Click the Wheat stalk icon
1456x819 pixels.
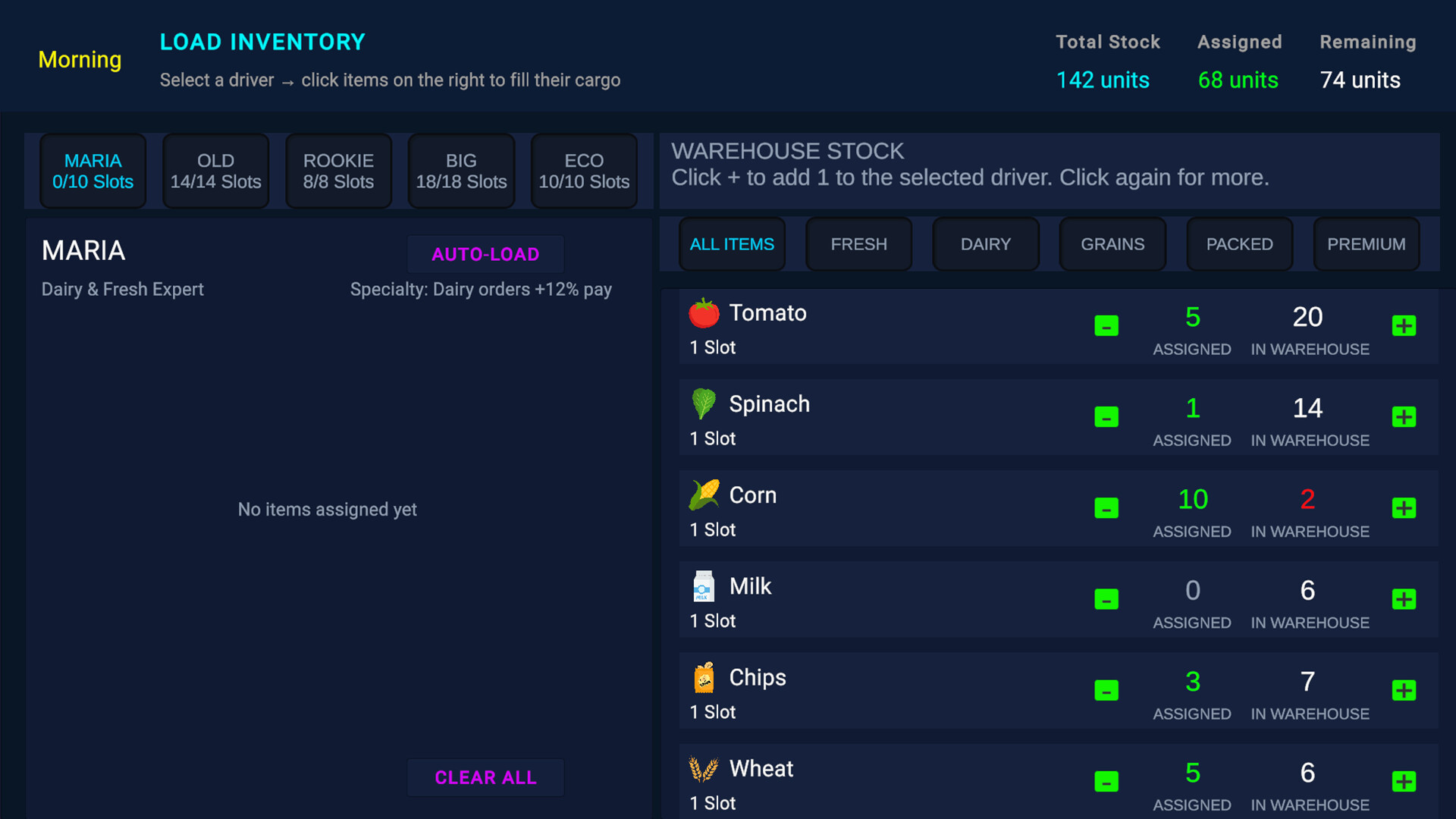[704, 767]
